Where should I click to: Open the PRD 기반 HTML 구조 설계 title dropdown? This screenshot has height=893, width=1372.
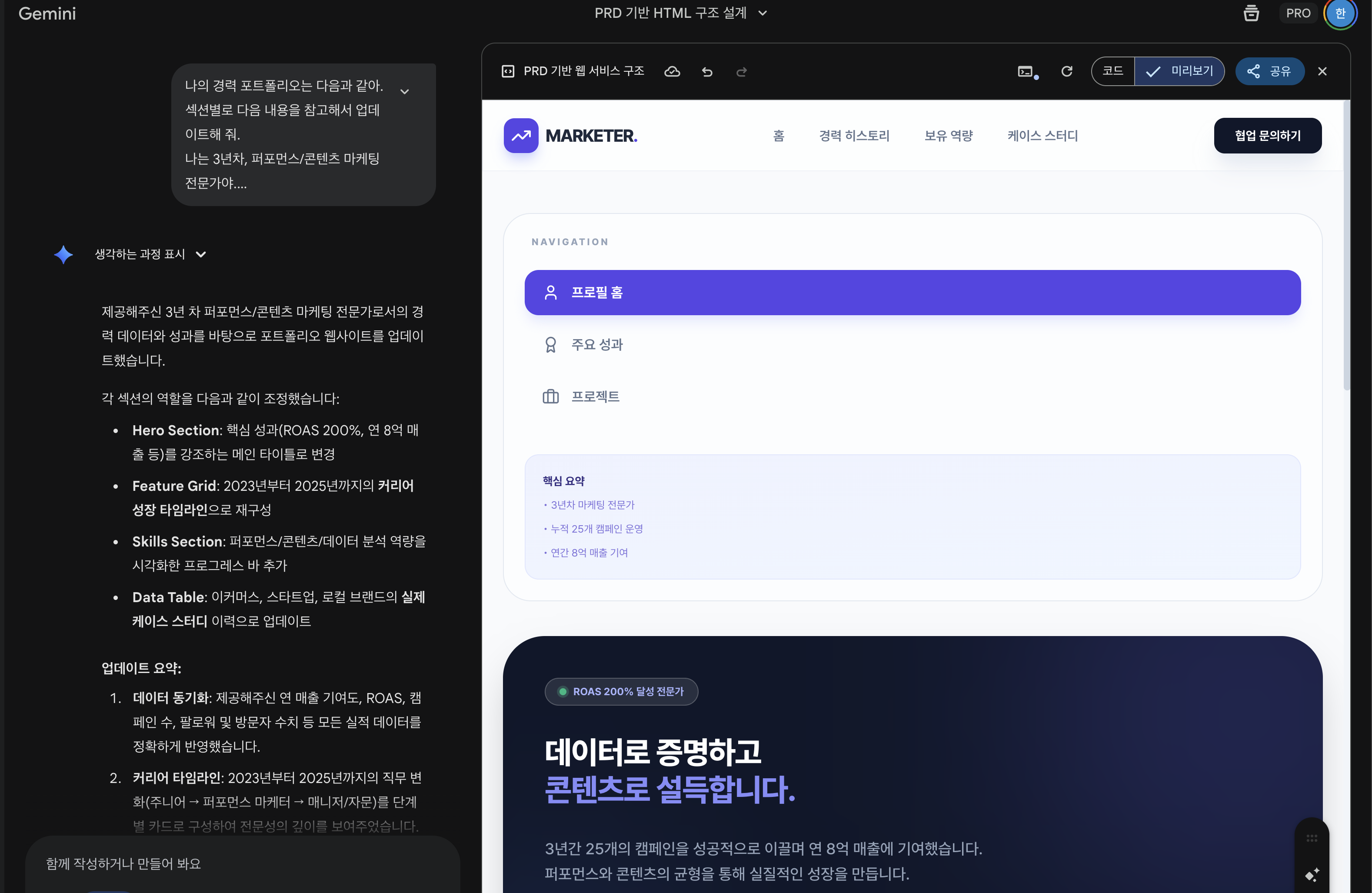[680, 13]
